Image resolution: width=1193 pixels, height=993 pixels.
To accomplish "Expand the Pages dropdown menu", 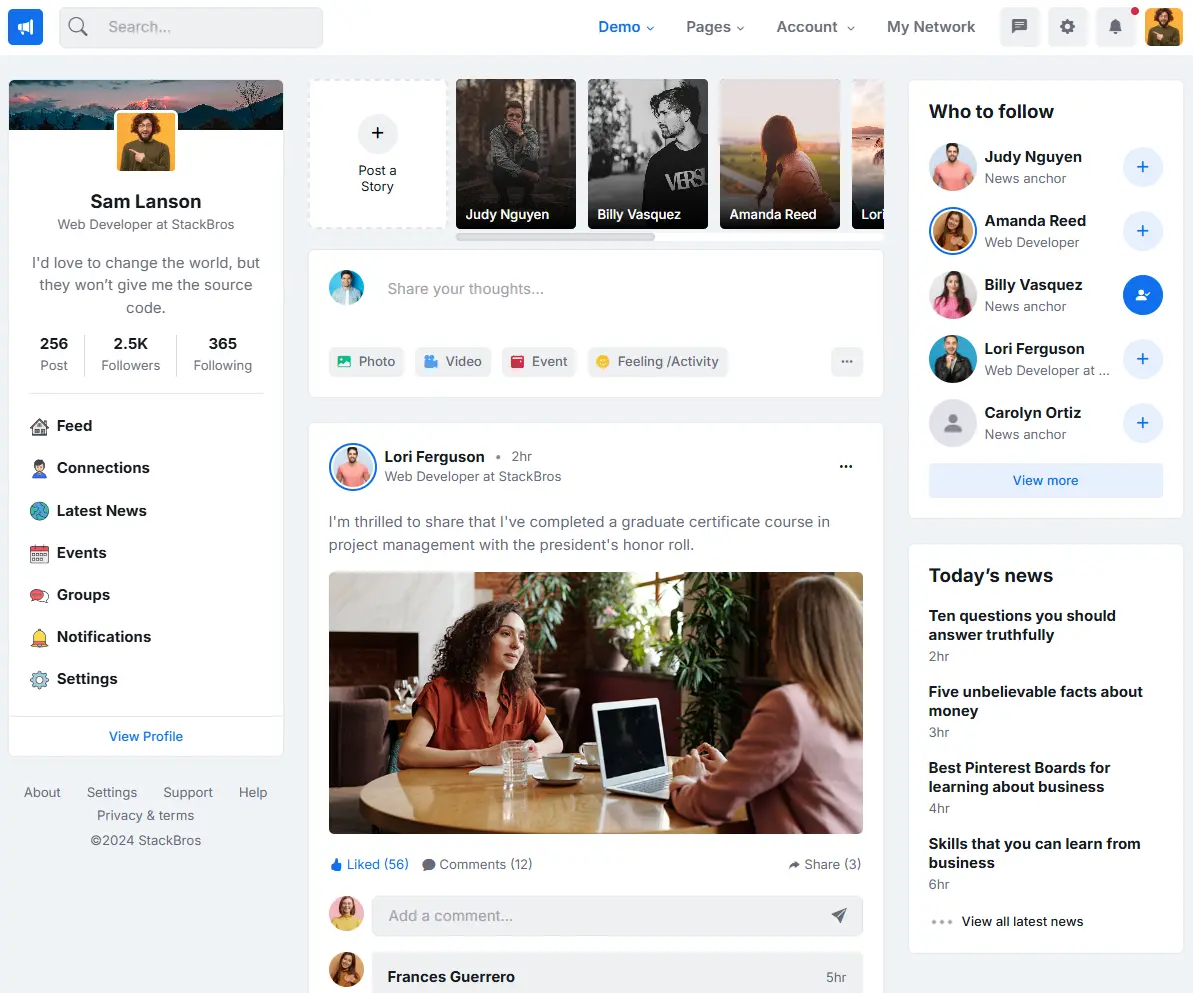I will tap(715, 27).
